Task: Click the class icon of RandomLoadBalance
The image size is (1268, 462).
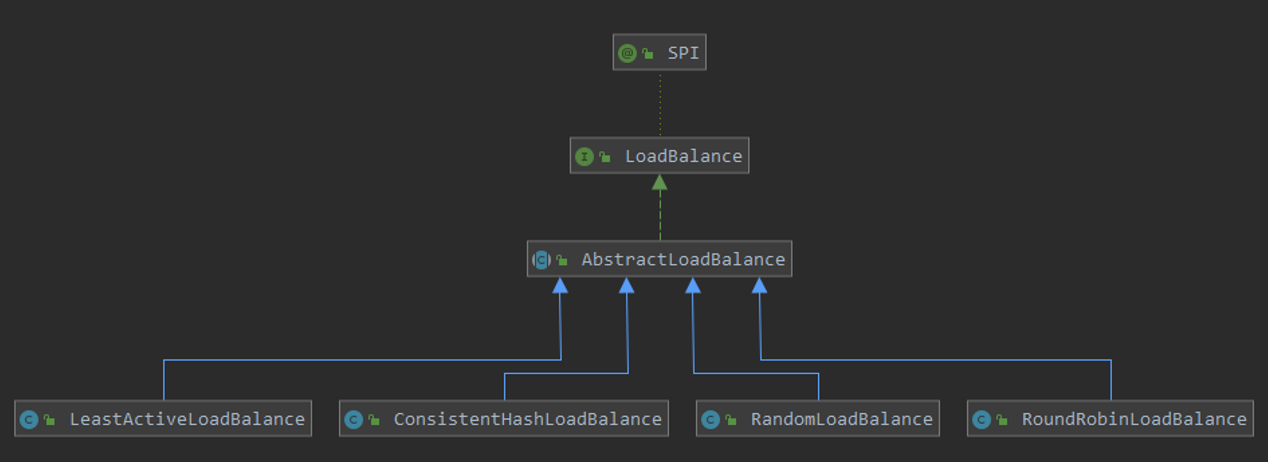Action: 710,419
